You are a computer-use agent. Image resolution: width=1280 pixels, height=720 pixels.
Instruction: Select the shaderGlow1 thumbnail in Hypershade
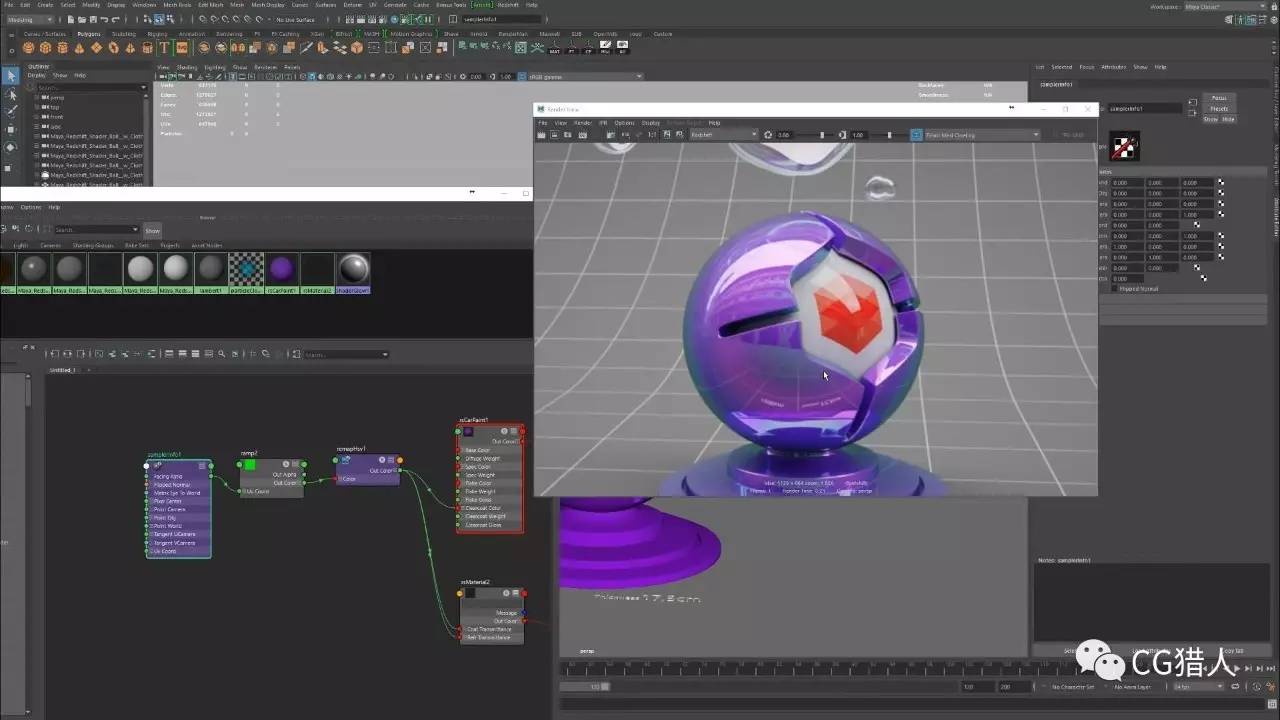(352, 273)
